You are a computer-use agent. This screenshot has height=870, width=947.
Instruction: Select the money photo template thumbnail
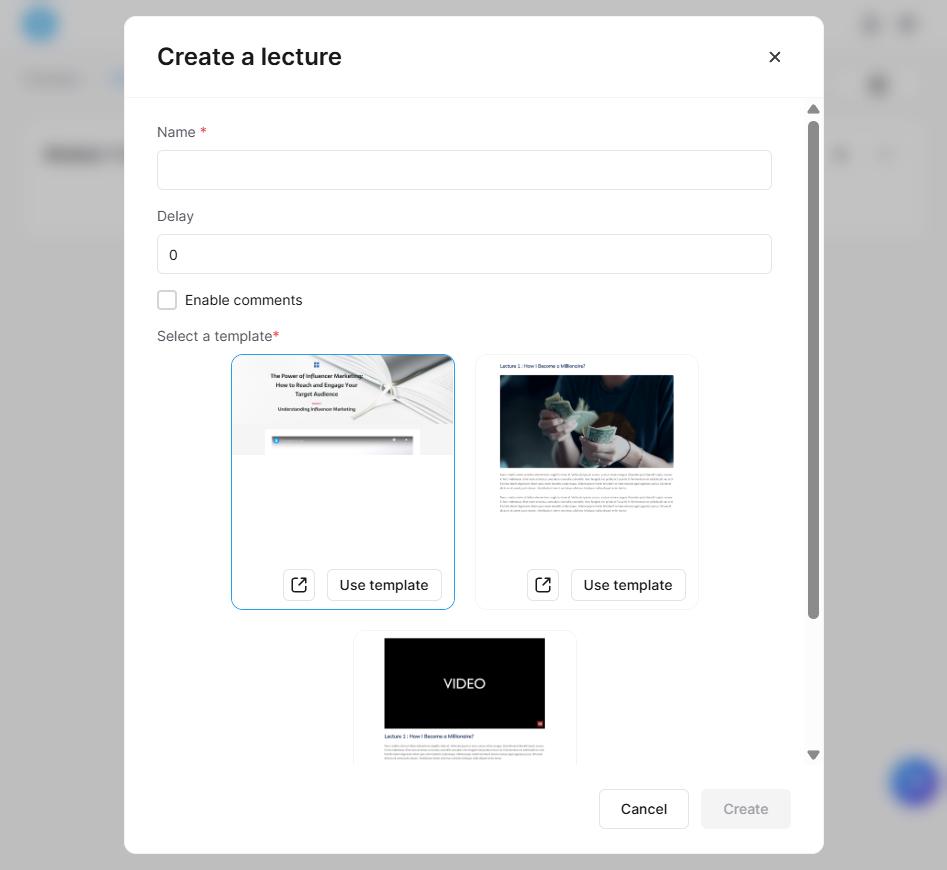pyautogui.click(x=586, y=421)
